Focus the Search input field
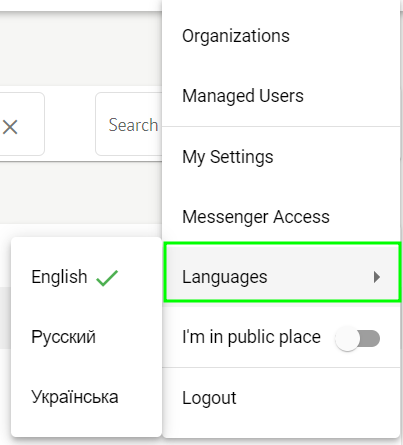The image size is (403, 445). coord(129,124)
